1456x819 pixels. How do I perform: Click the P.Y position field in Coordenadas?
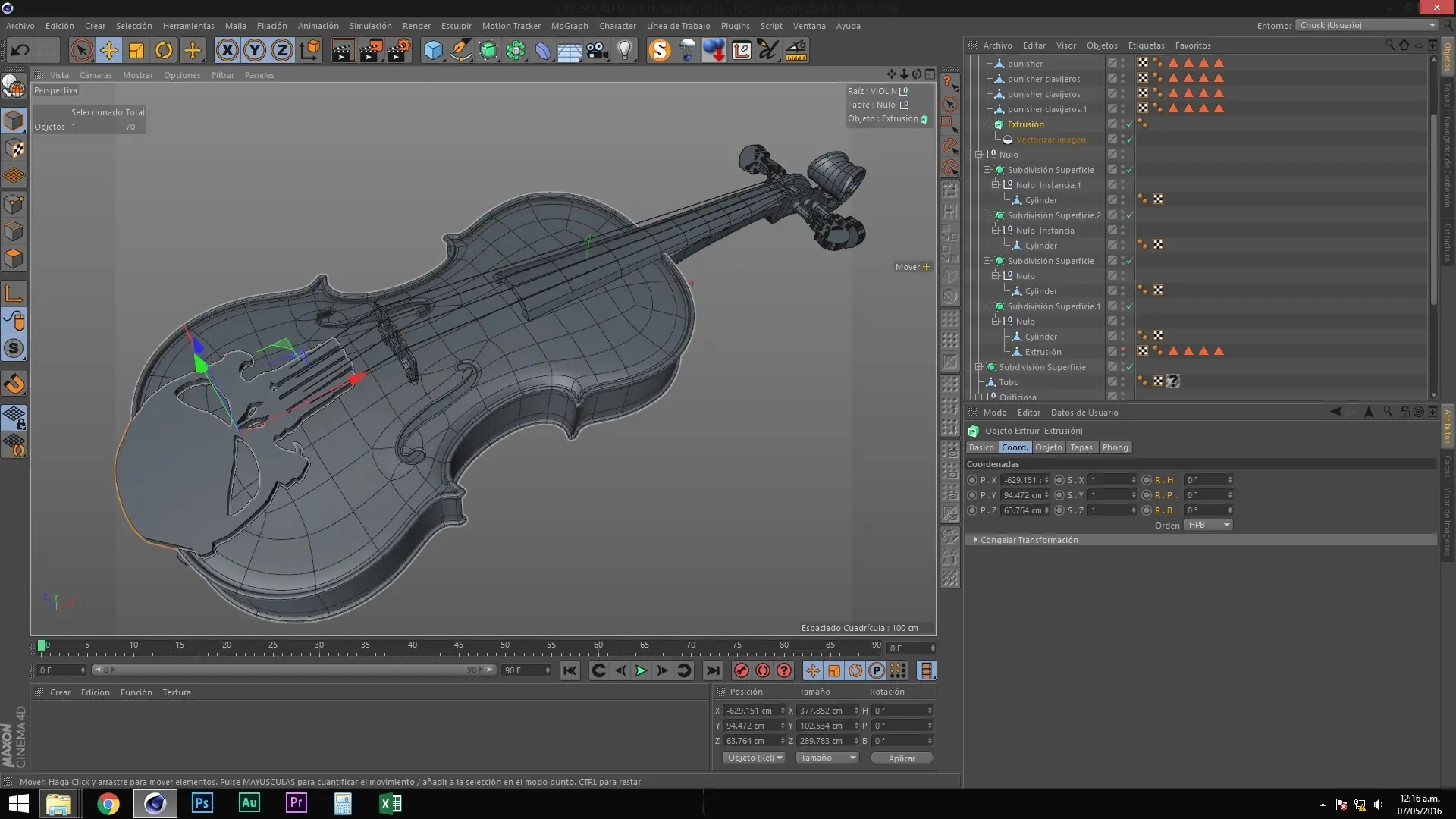[x=1025, y=495]
